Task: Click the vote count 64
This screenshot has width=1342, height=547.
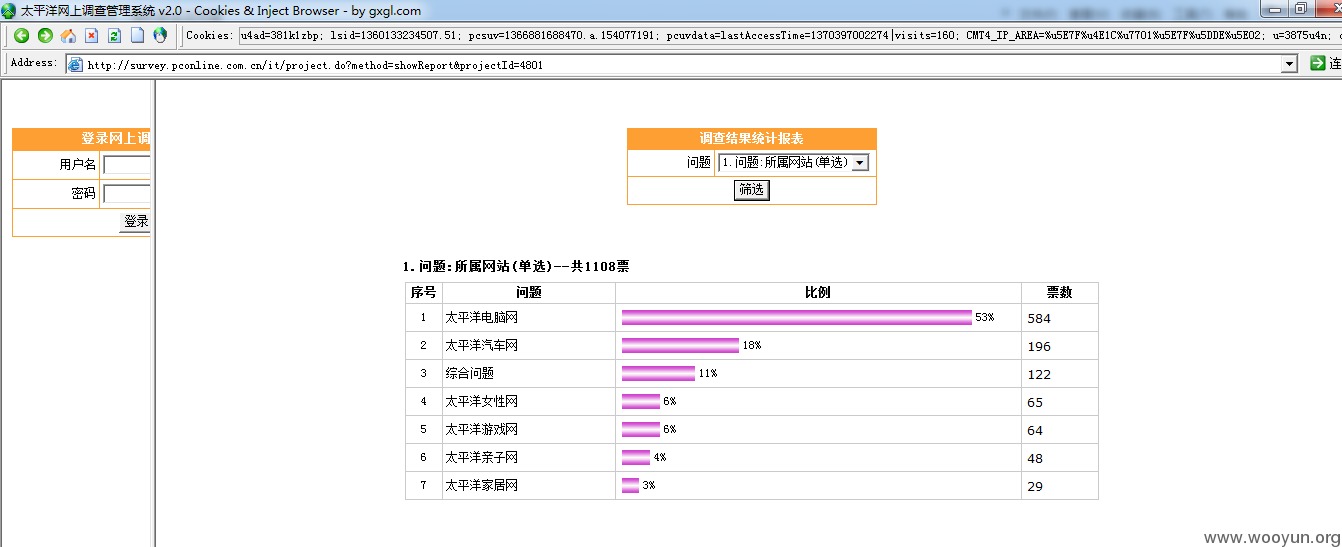Action: [x=1035, y=431]
